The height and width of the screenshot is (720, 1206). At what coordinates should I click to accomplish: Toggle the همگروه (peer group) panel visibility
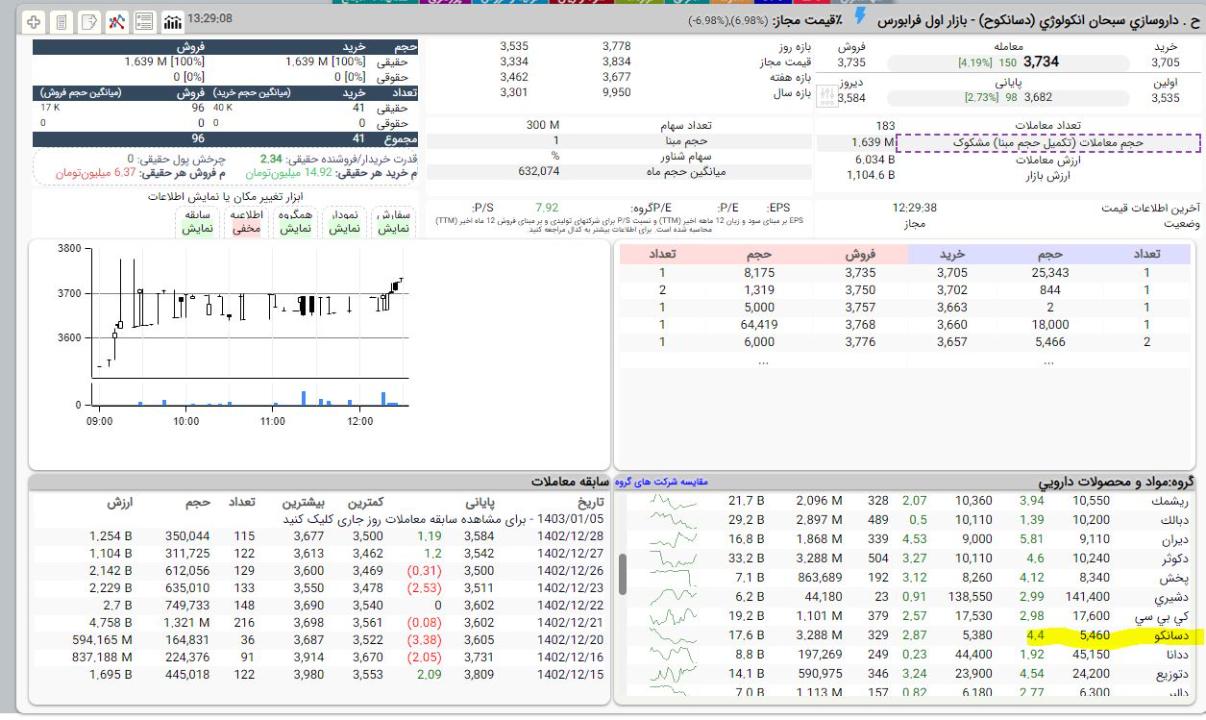294,222
